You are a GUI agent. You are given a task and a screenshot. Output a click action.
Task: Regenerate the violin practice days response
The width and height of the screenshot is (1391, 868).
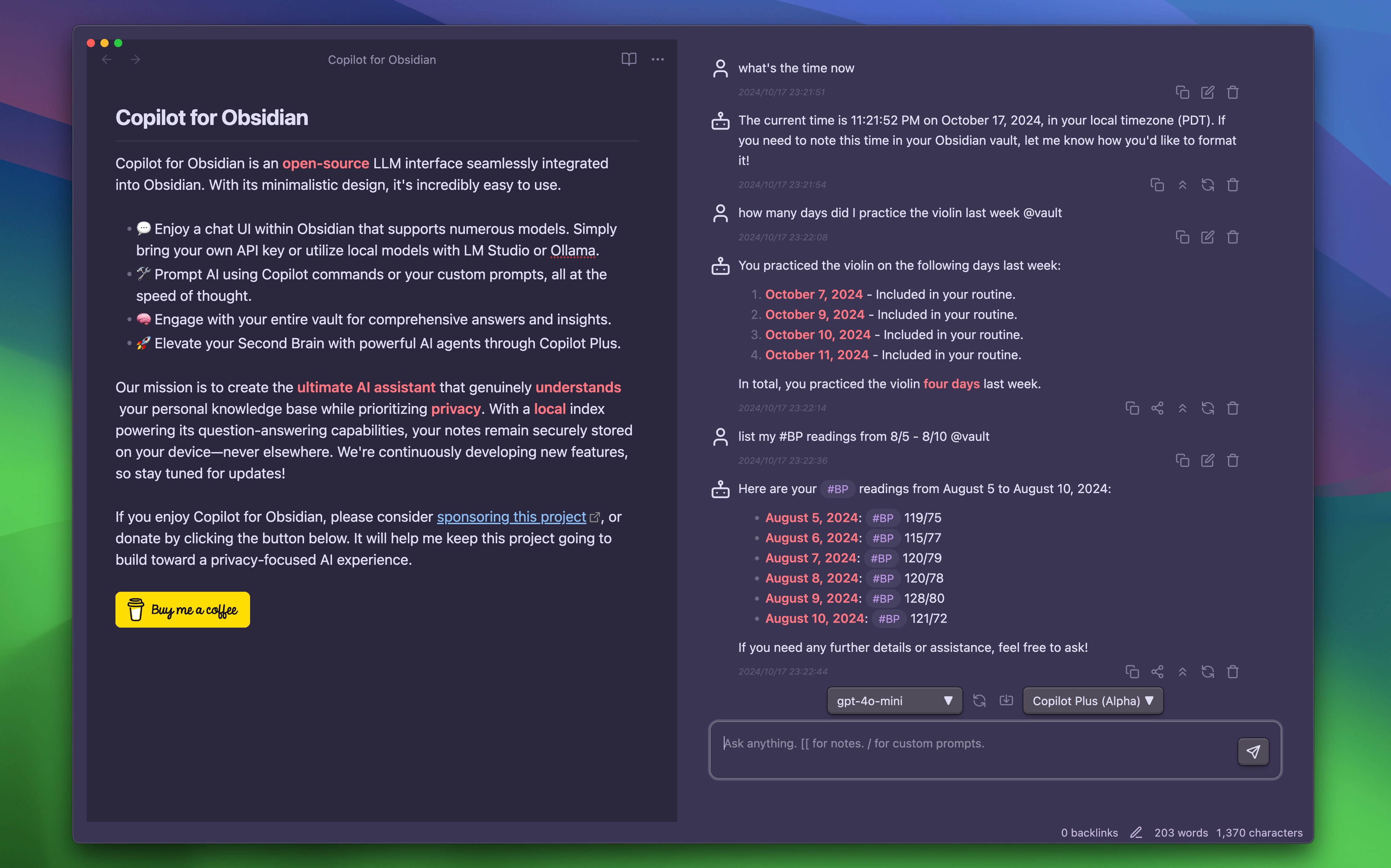coord(1207,408)
